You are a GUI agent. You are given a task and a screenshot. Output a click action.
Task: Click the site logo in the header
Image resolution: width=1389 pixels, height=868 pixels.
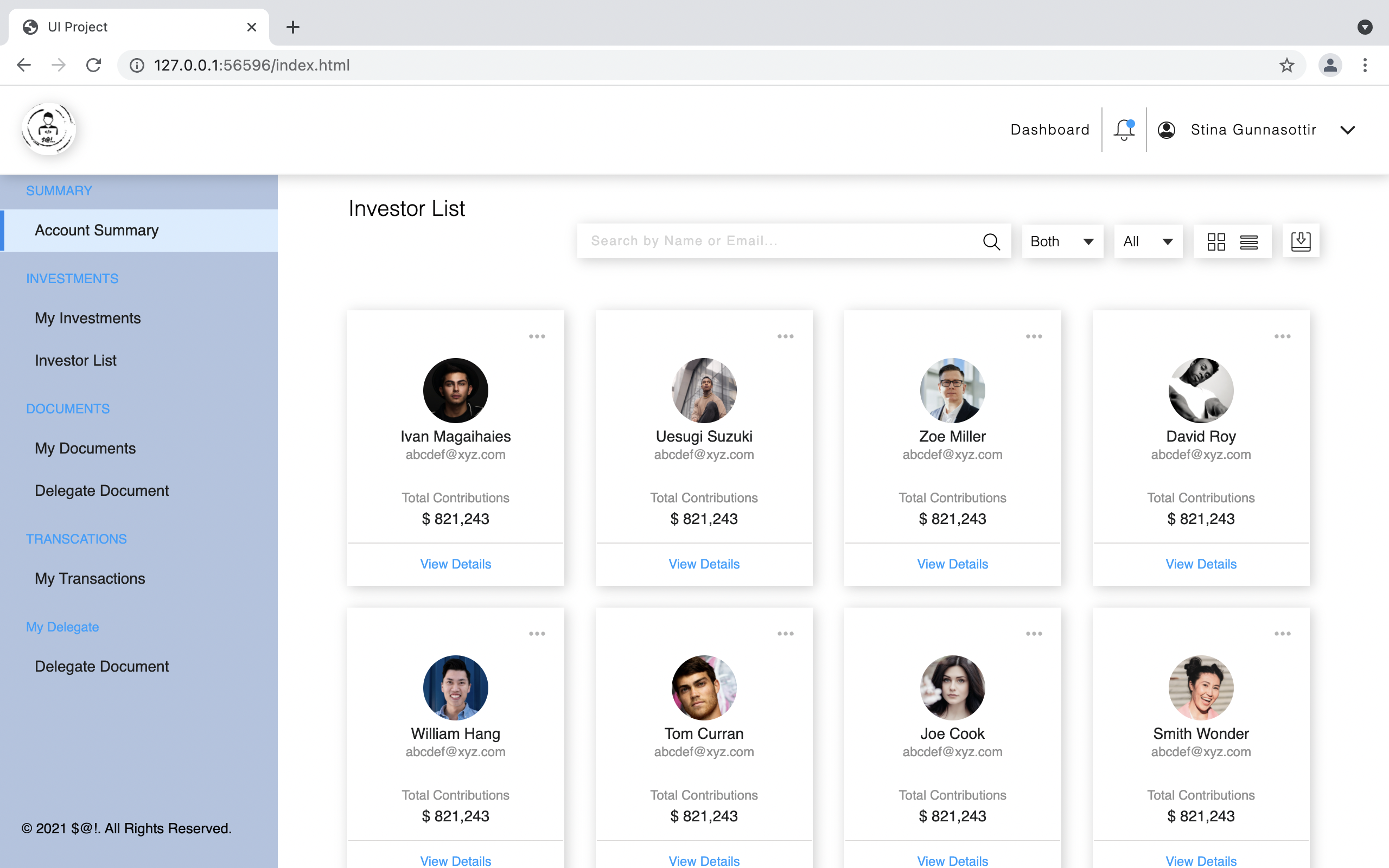click(x=48, y=129)
